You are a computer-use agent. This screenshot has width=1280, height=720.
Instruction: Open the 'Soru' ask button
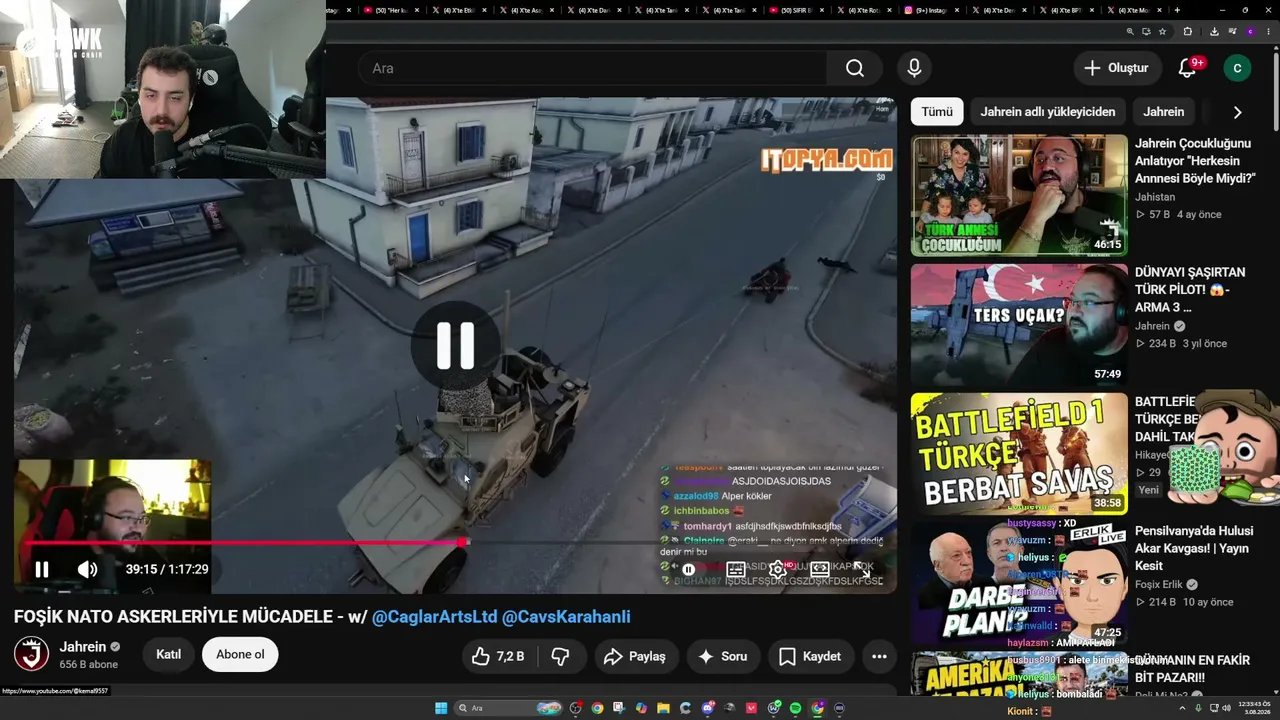pos(723,656)
